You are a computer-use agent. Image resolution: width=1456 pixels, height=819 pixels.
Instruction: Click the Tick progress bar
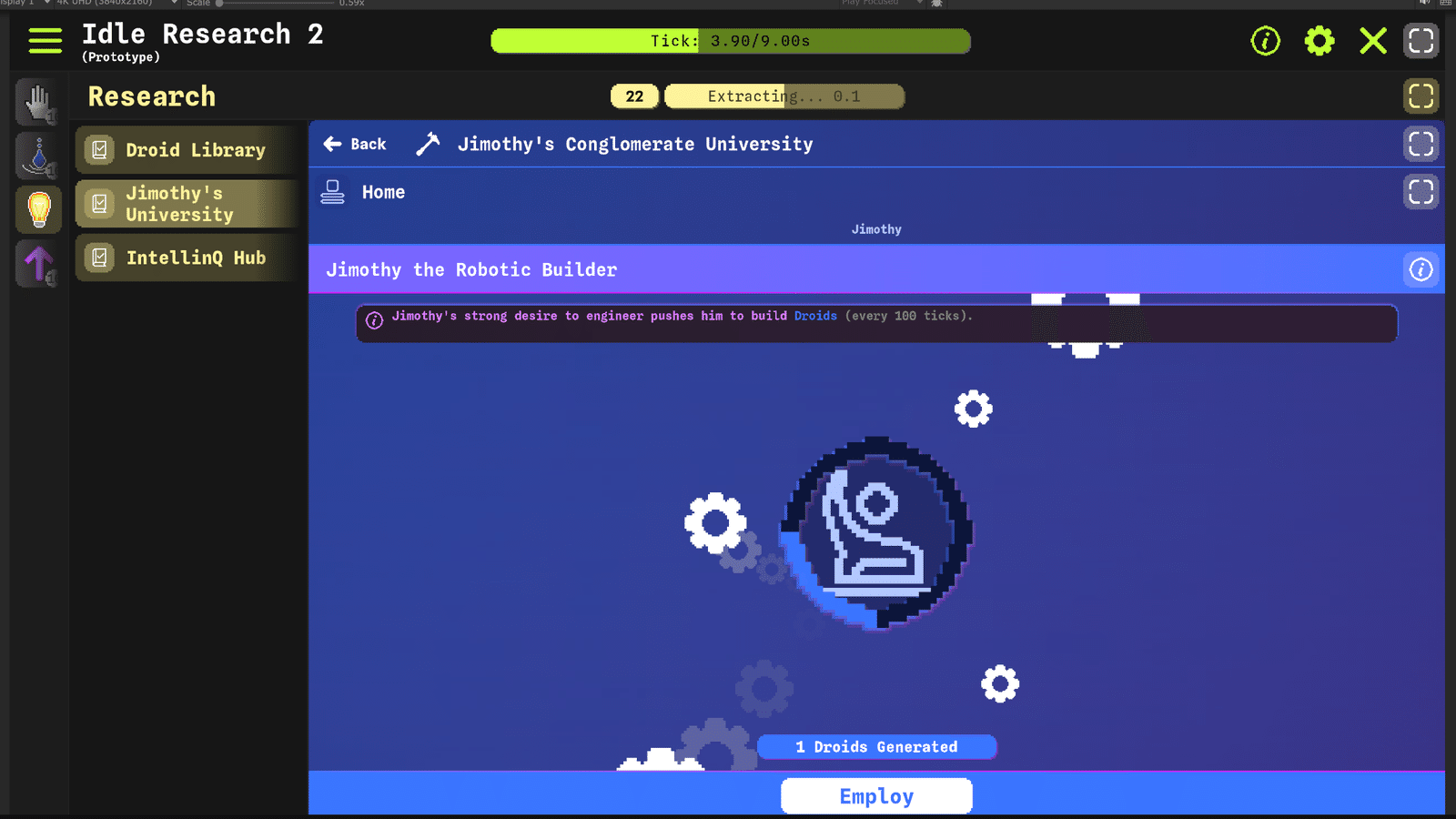tap(731, 41)
